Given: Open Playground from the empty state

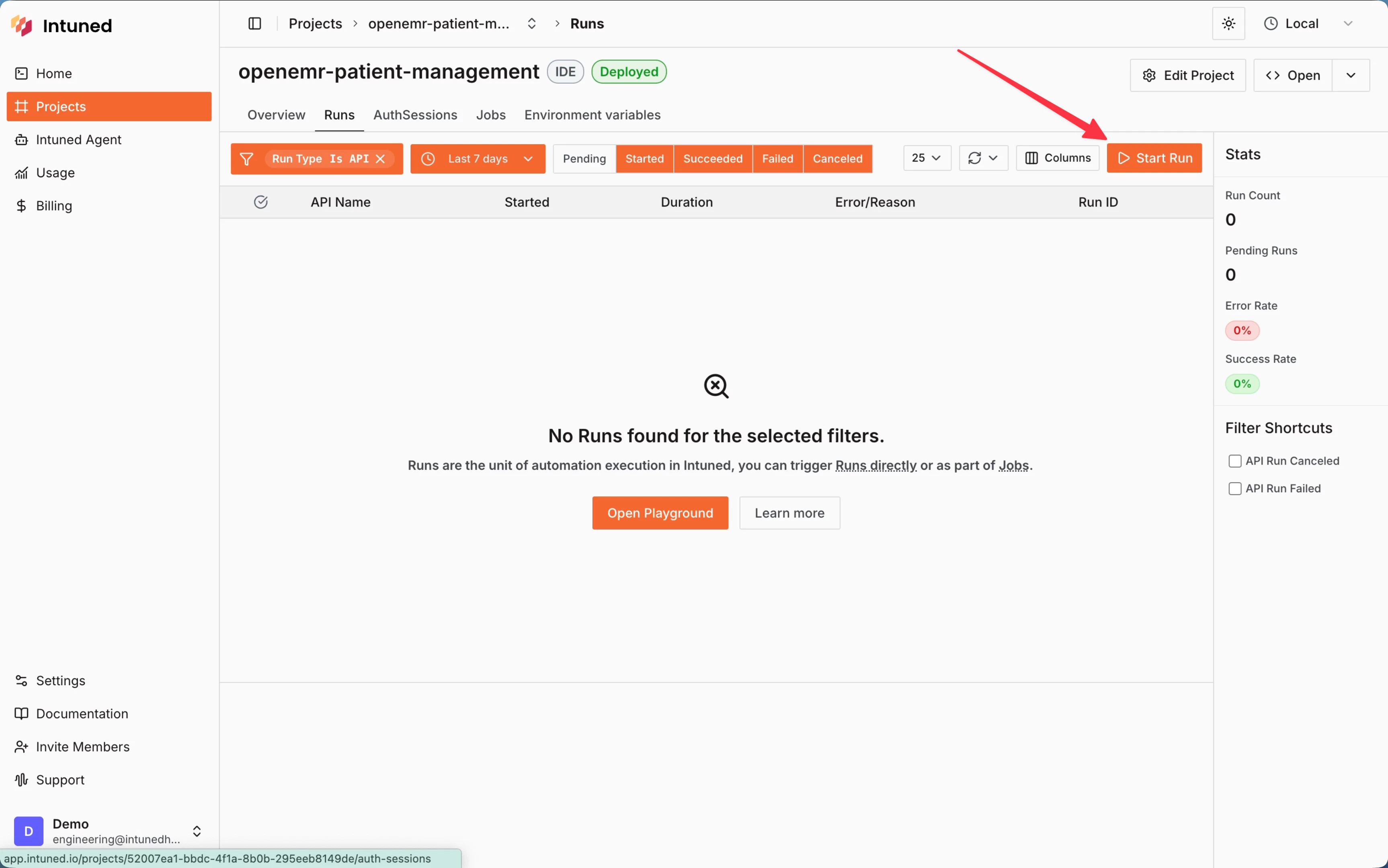Looking at the screenshot, I should 659,513.
